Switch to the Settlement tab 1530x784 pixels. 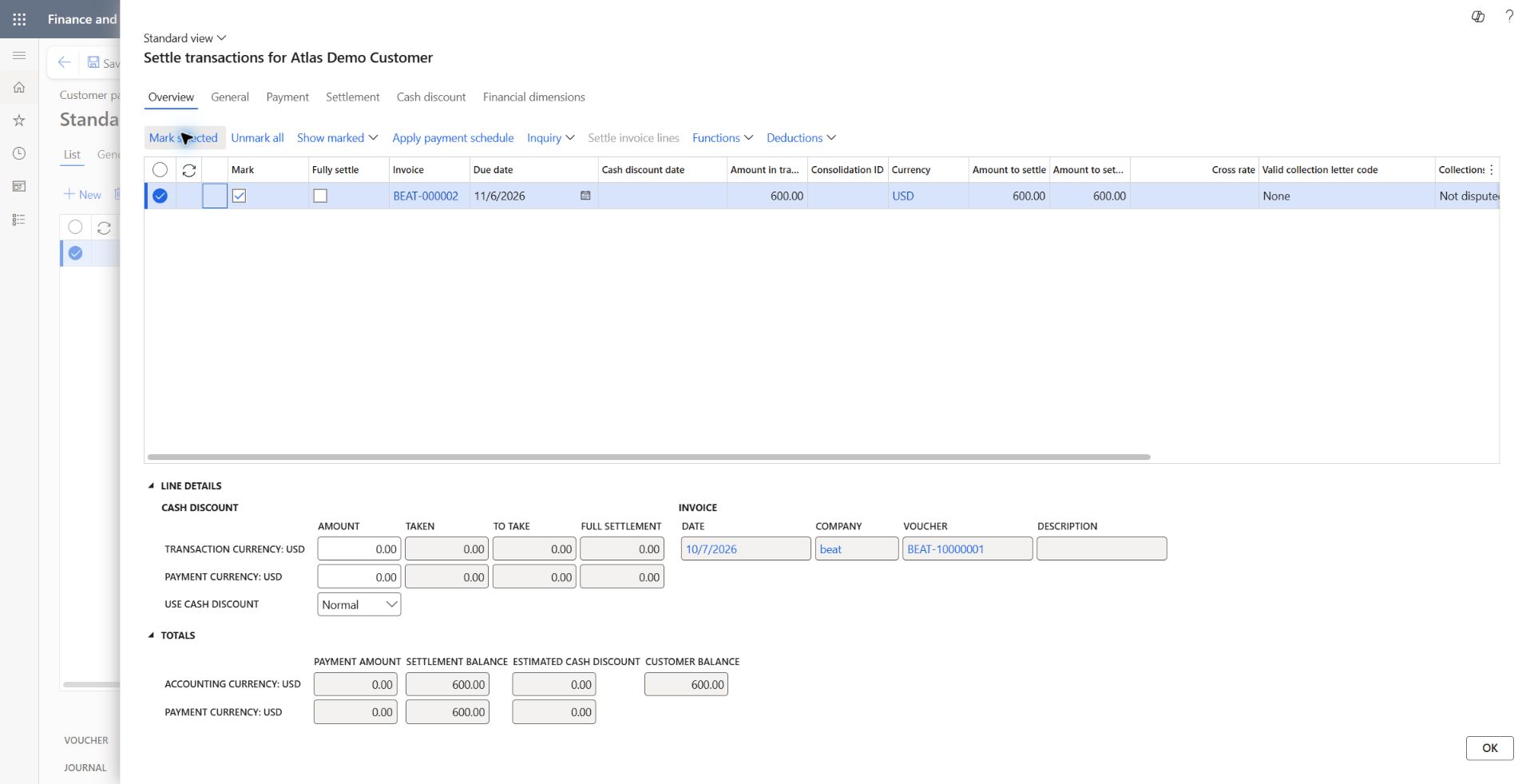click(x=352, y=97)
